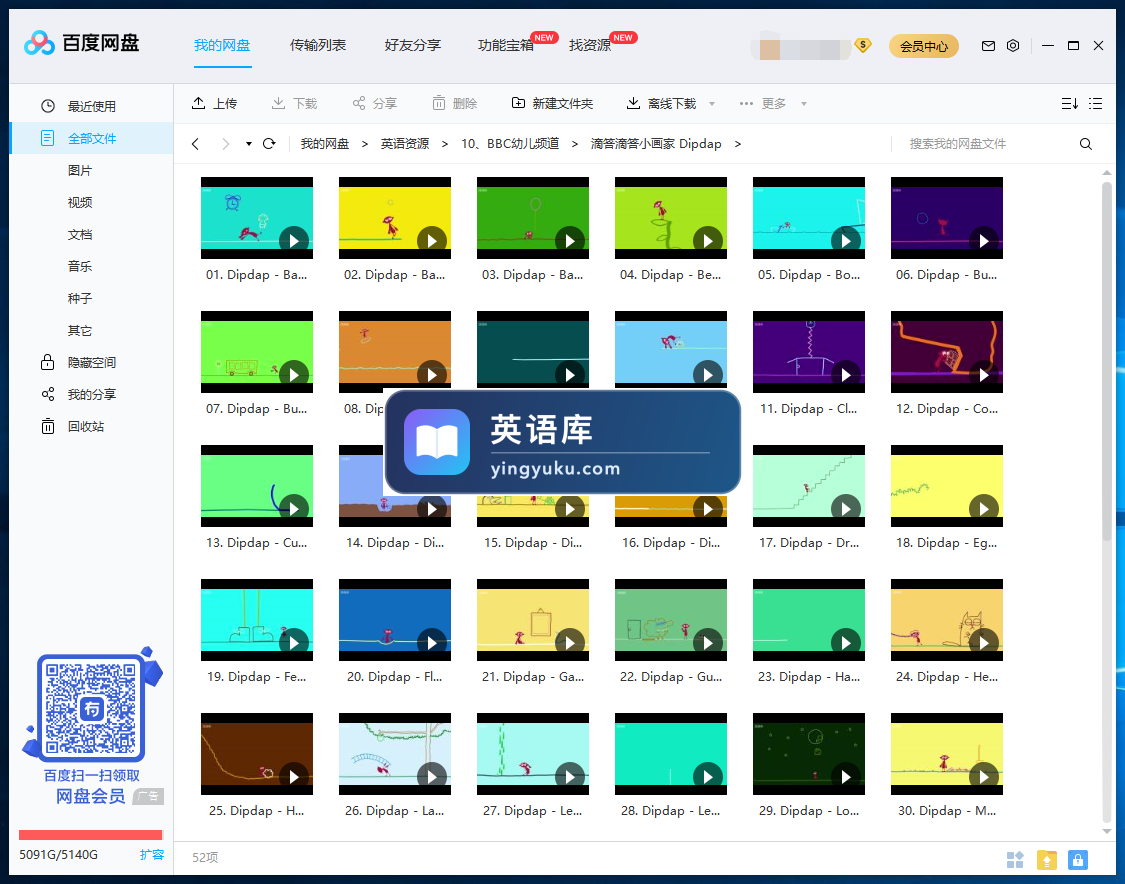This screenshot has height=884, width=1125.
Task: Select video 06. Dipdap thumbnail
Action: 946,217
